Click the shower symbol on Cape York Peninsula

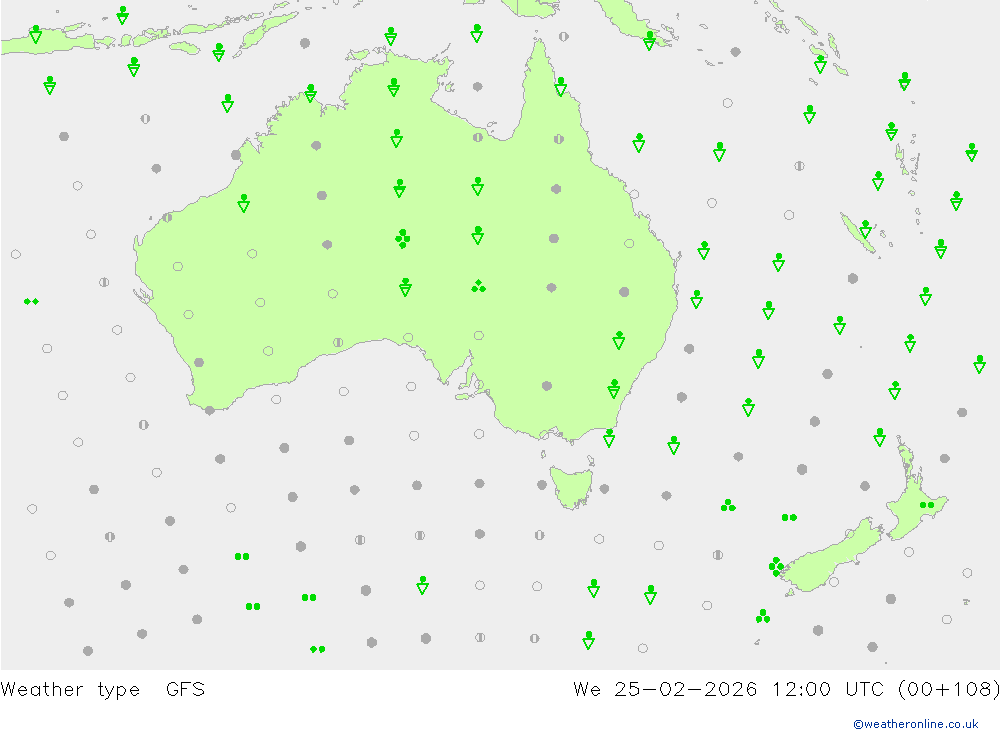coord(561,86)
